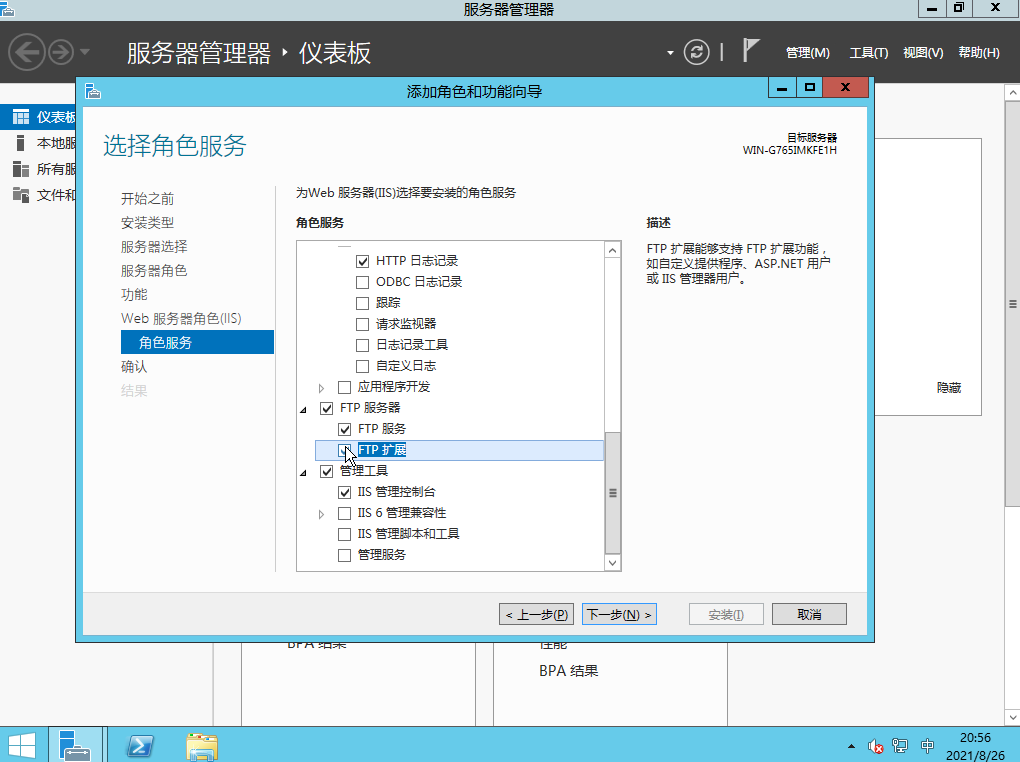Click the dashboard window vertical scrollbar thumb

pos(1013,303)
